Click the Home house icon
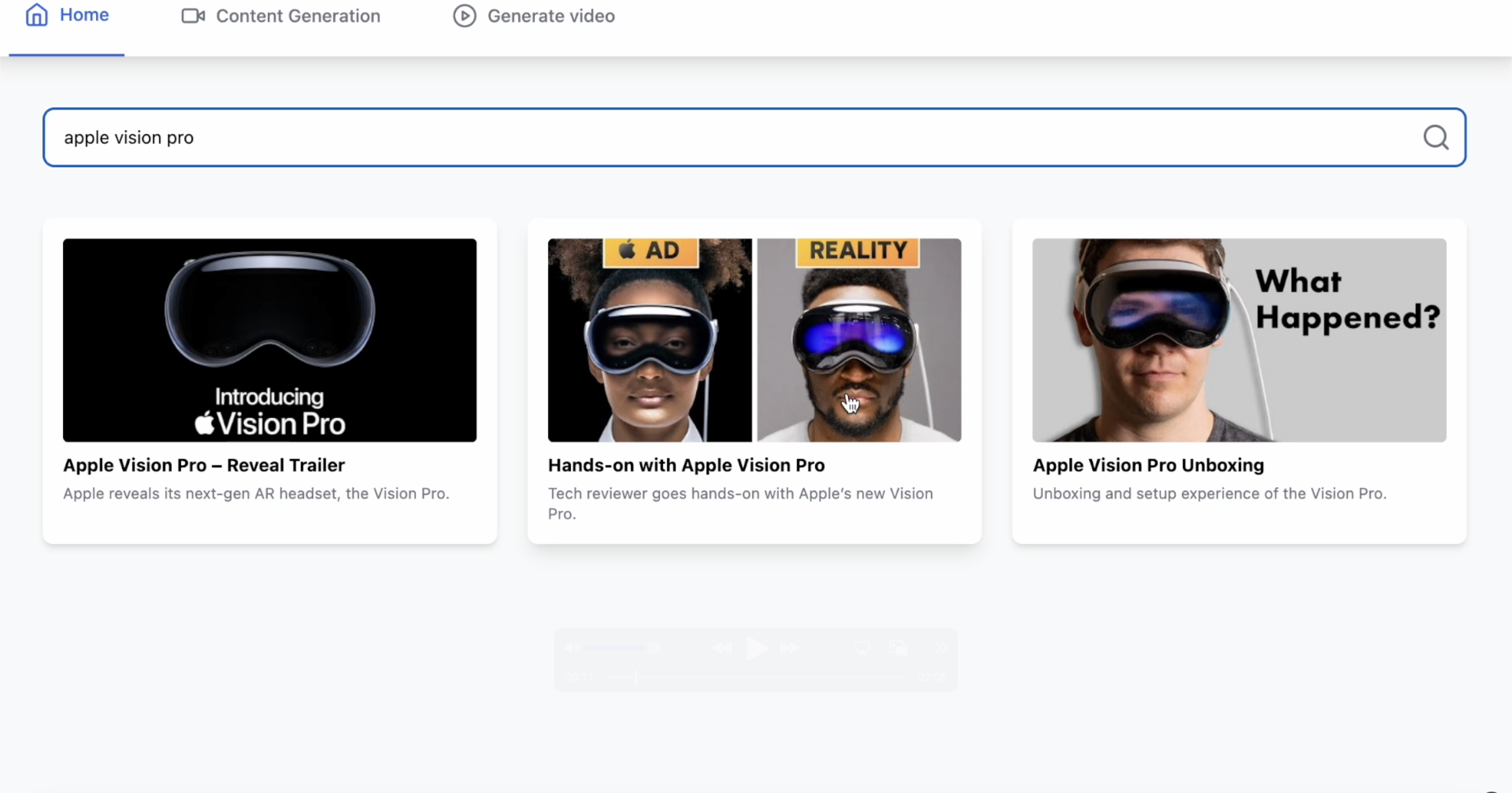The width and height of the screenshot is (1512, 793). point(36,15)
